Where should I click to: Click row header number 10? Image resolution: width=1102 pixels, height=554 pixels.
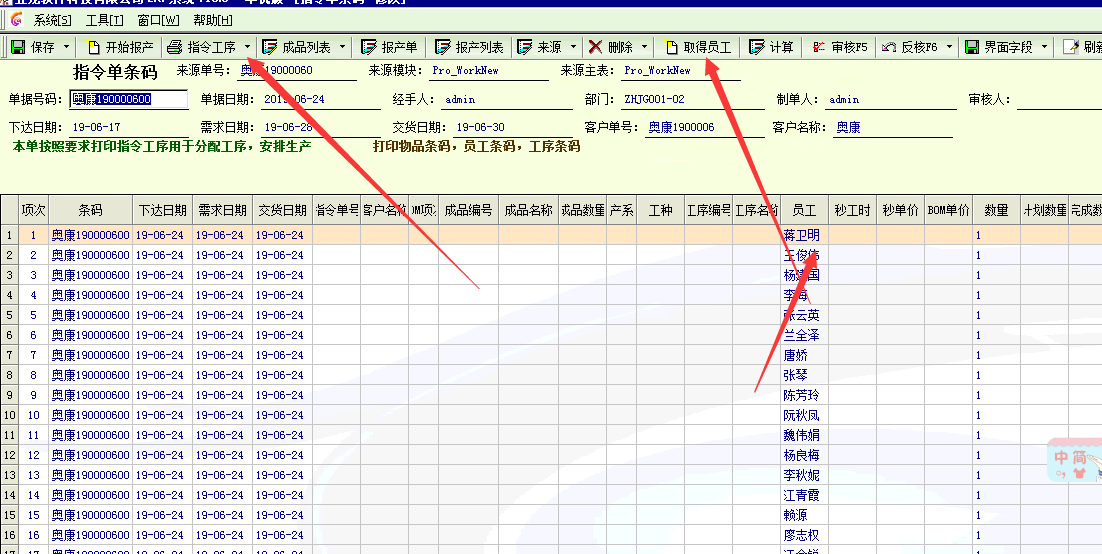(x=9, y=416)
